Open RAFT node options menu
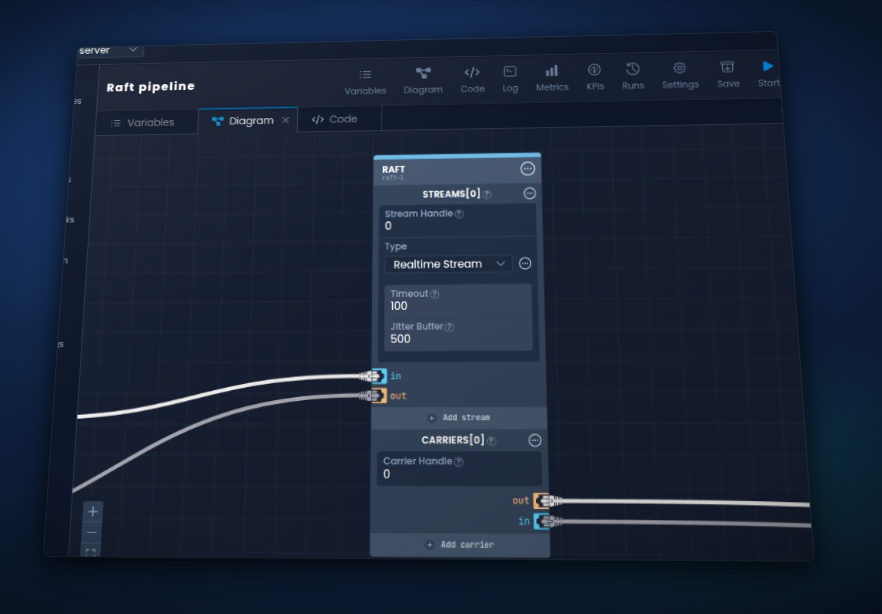 528,169
